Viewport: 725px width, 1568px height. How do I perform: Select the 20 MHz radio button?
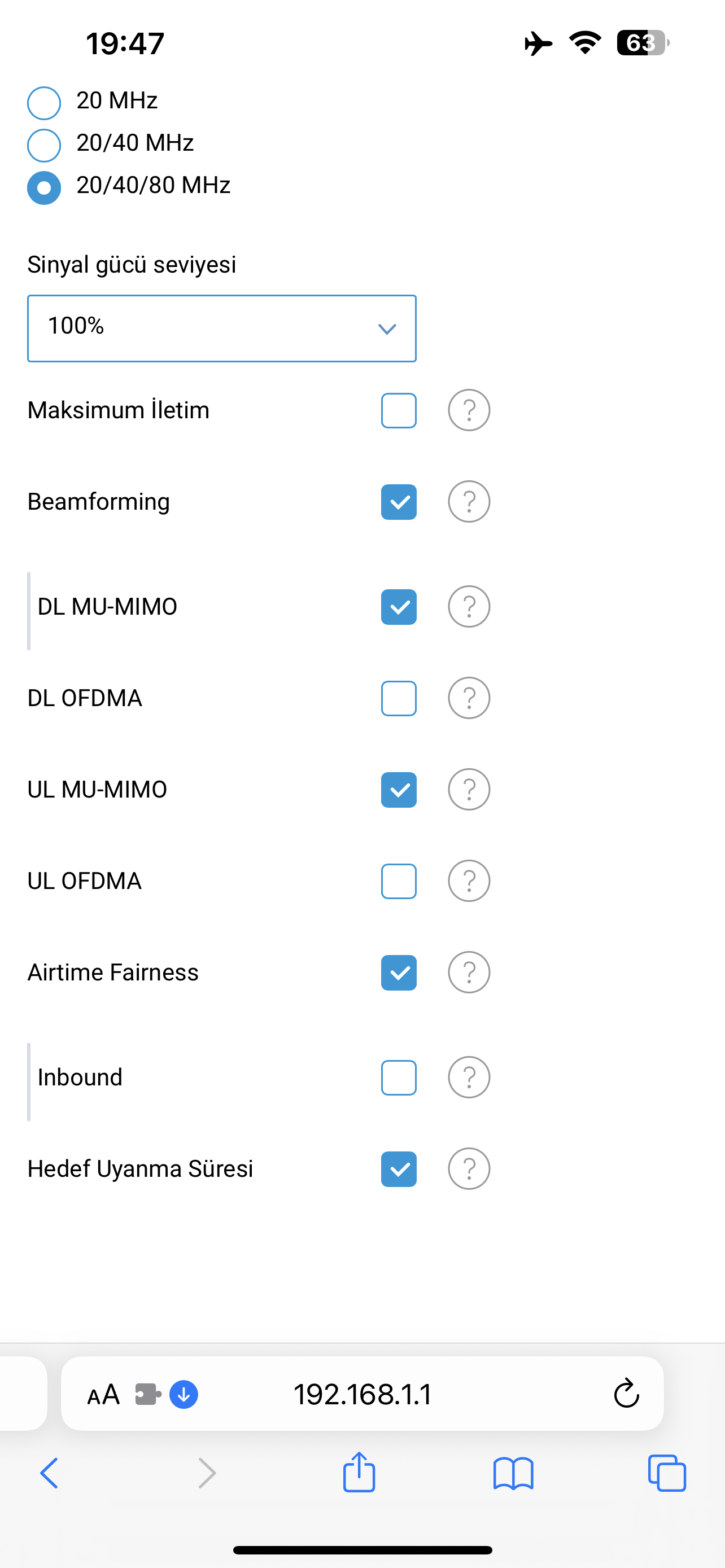click(44, 103)
